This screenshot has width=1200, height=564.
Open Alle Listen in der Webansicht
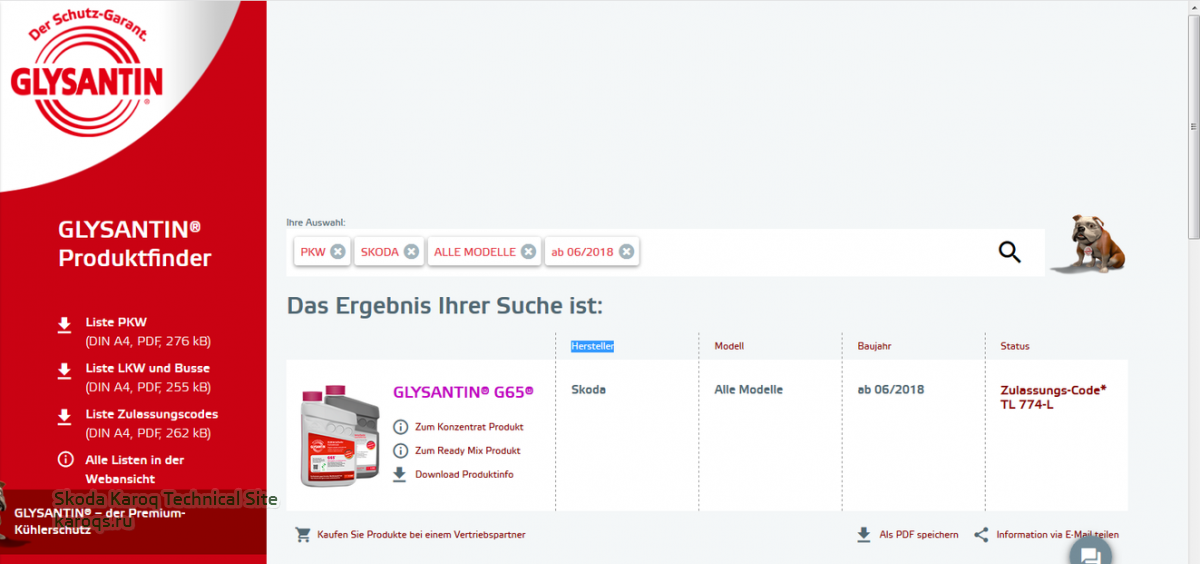coord(134,469)
